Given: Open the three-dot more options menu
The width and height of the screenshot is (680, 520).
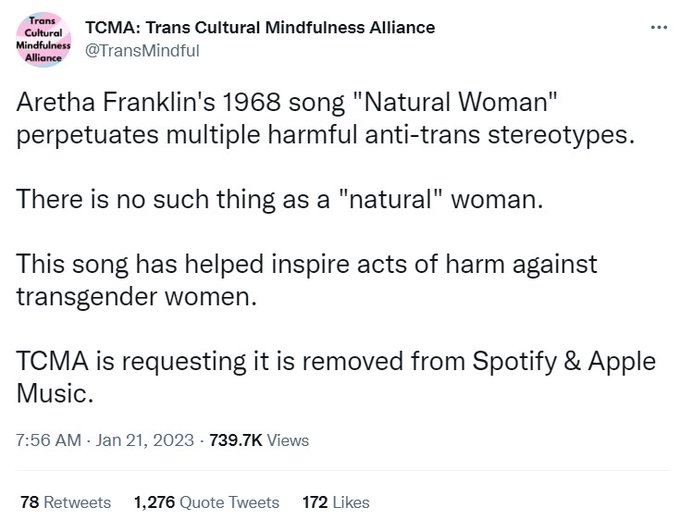Looking at the screenshot, I should point(659,27).
